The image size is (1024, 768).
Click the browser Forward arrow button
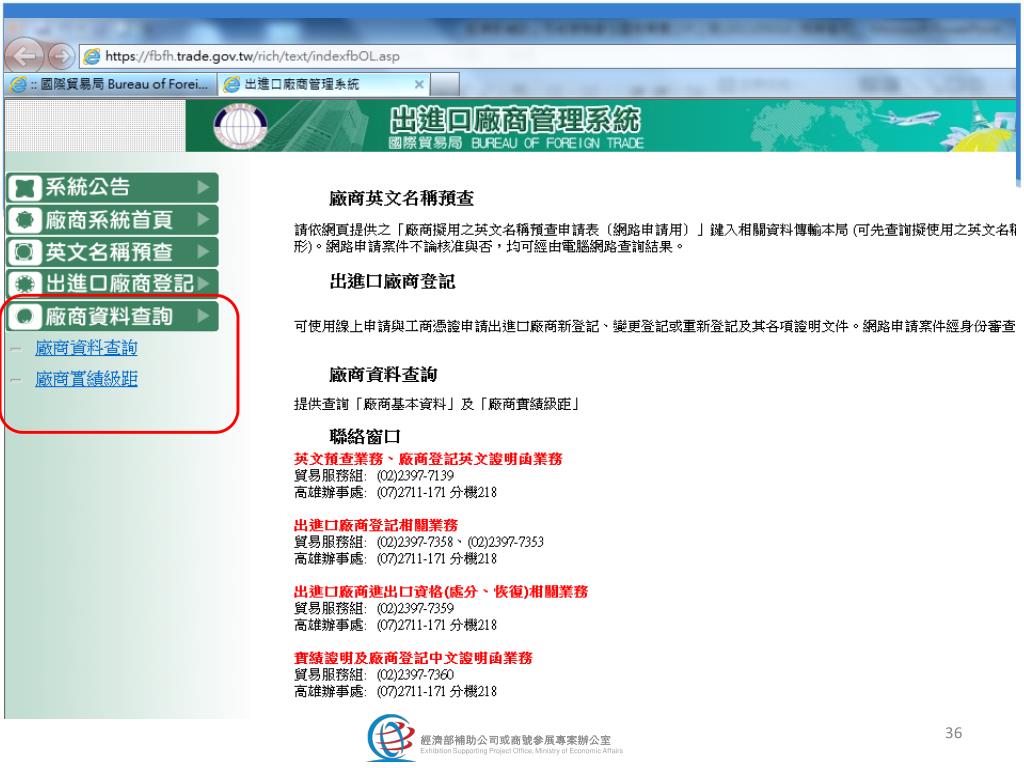coord(61,56)
